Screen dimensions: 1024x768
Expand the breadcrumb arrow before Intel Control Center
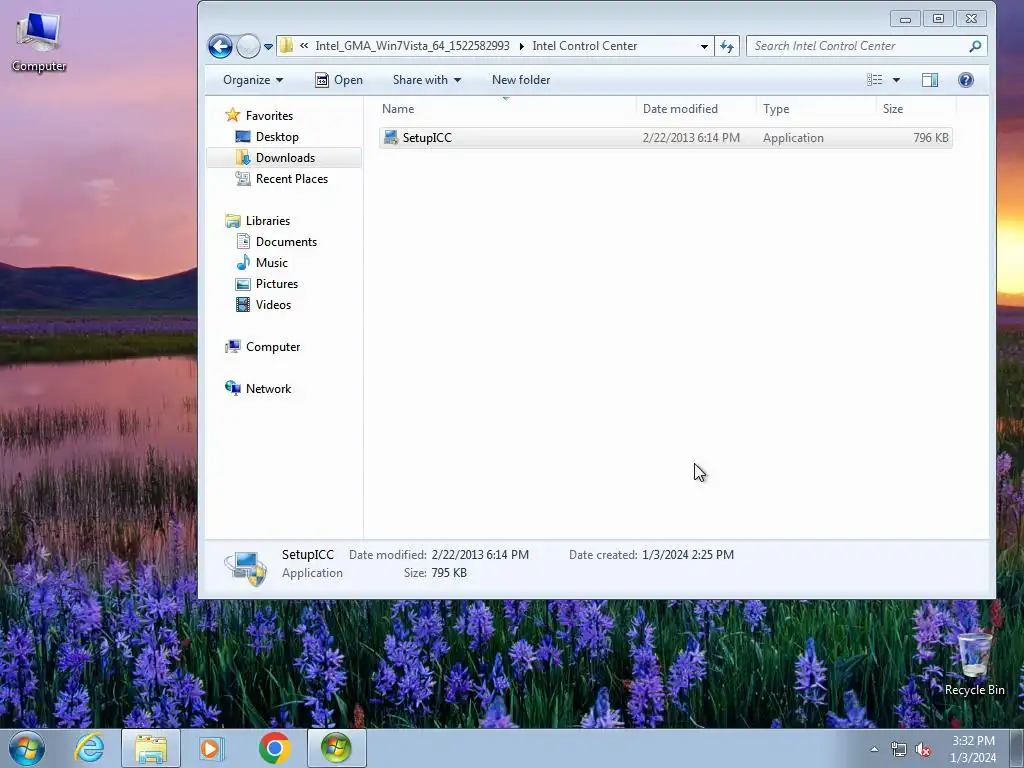point(521,46)
